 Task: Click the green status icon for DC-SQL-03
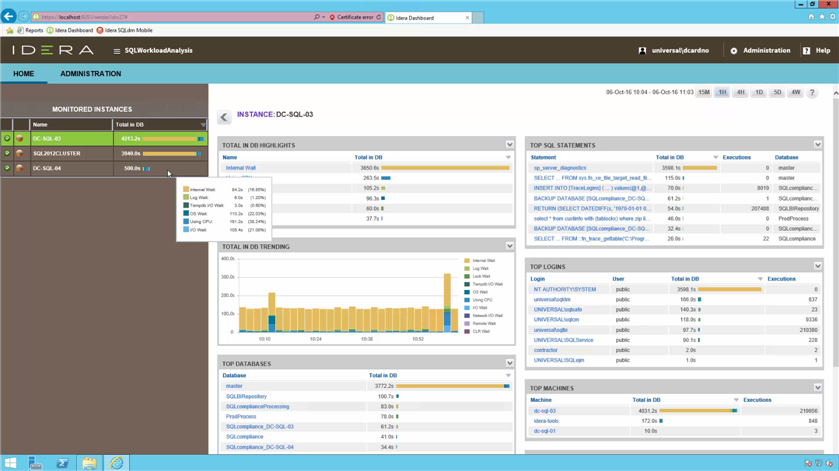(x=7, y=139)
